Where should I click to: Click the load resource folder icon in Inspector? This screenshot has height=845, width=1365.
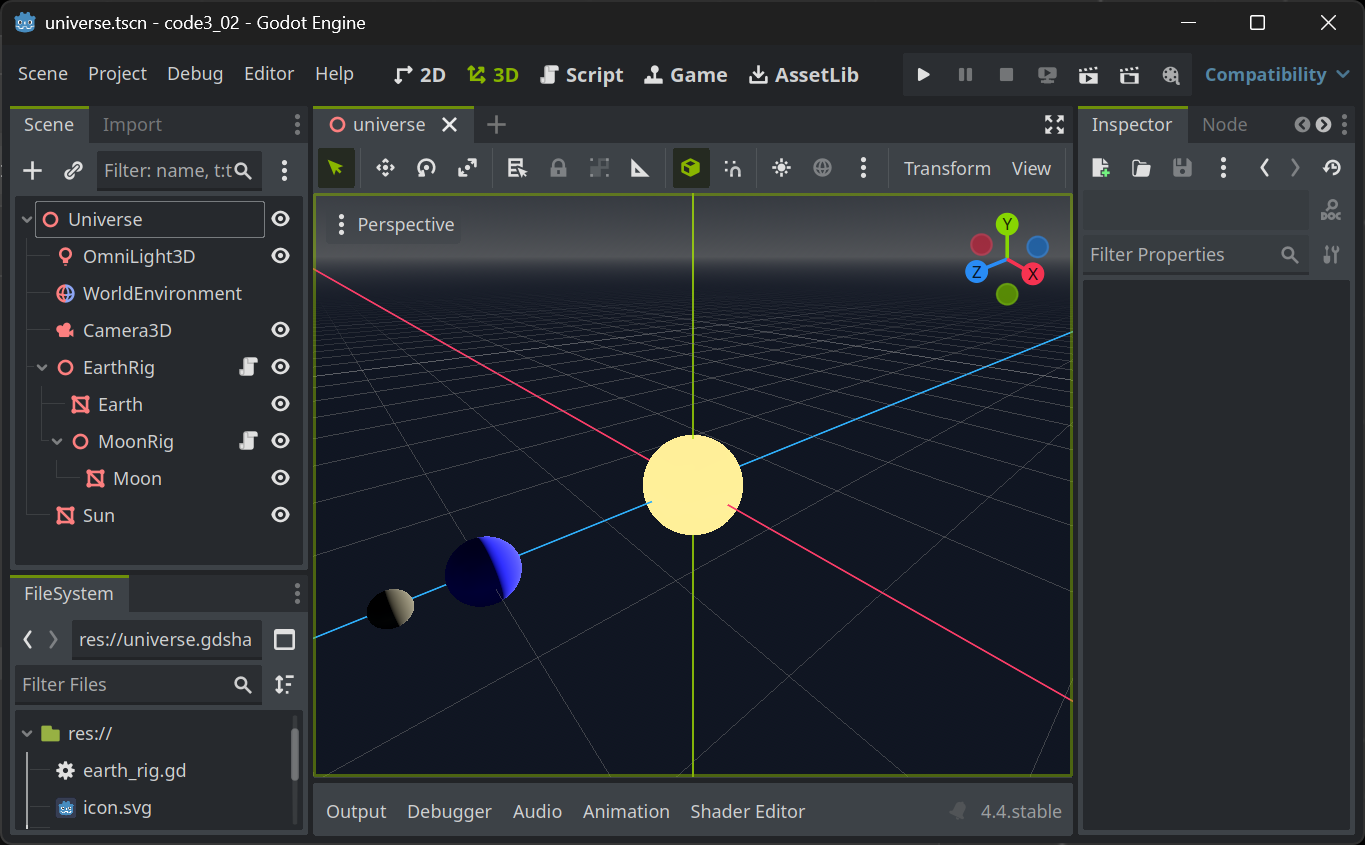pyautogui.click(x=1141, y=168)
